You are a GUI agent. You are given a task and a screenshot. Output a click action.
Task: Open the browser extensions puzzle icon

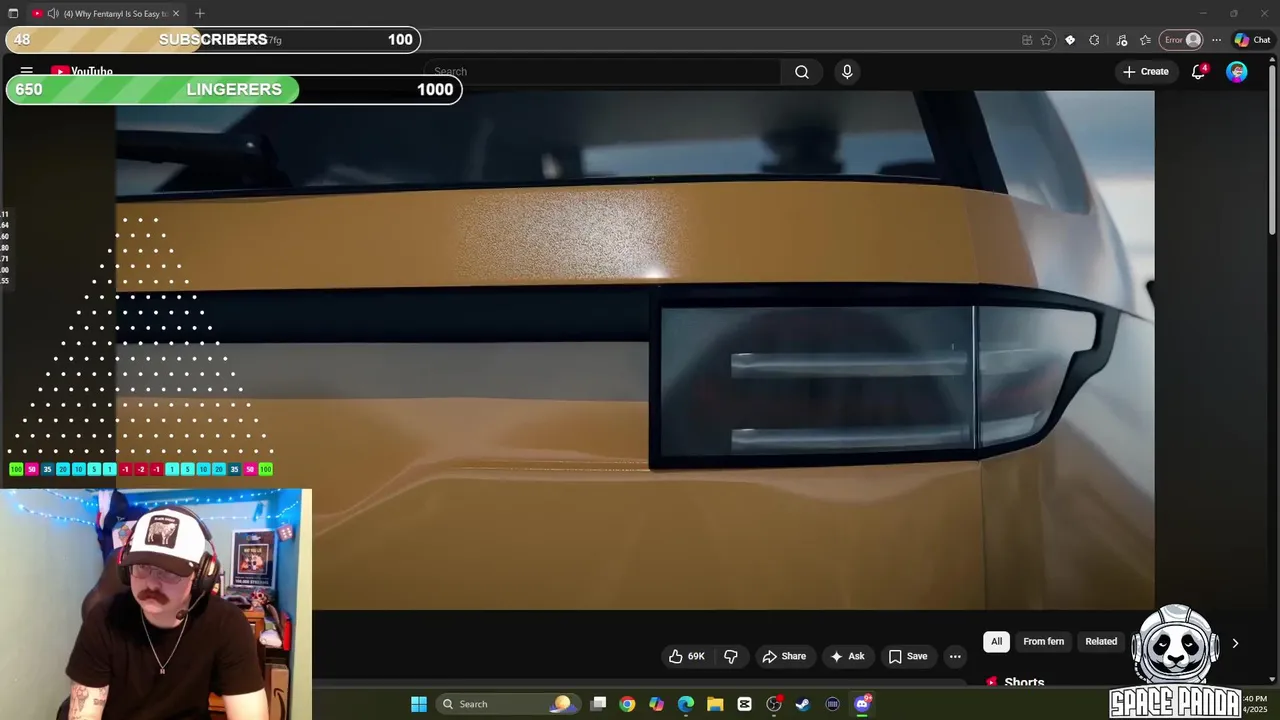1094,40
